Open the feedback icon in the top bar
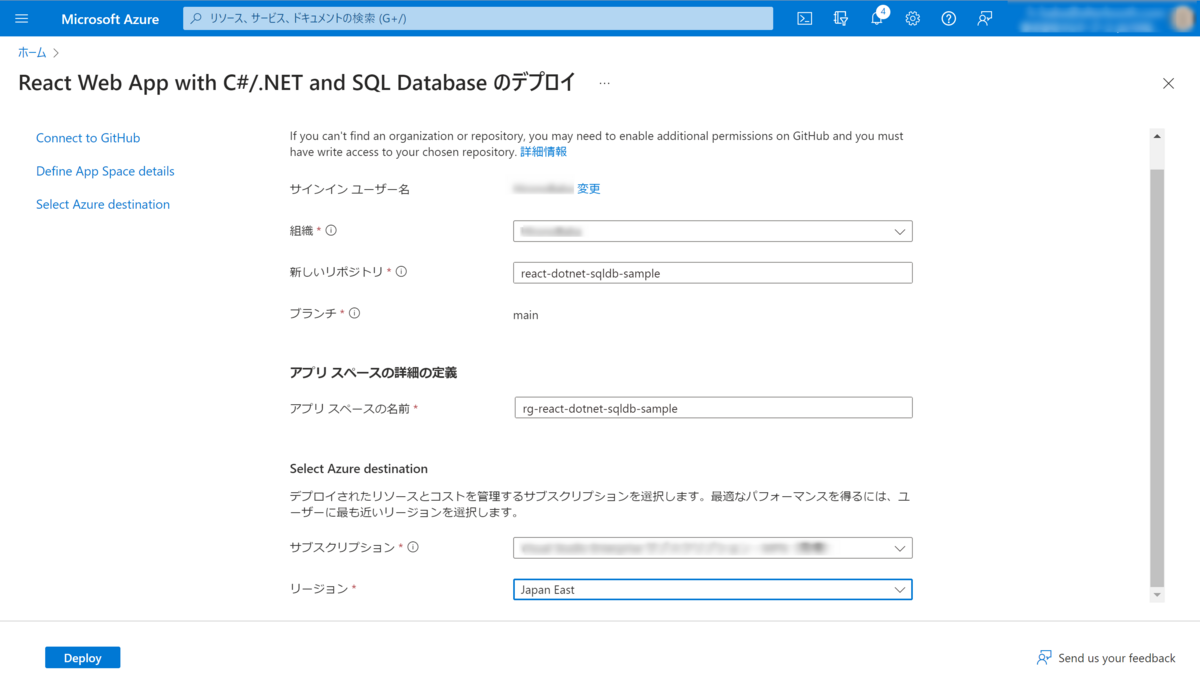The width and height of the screenshot is (1200, 693). click(x=984, y=18)
